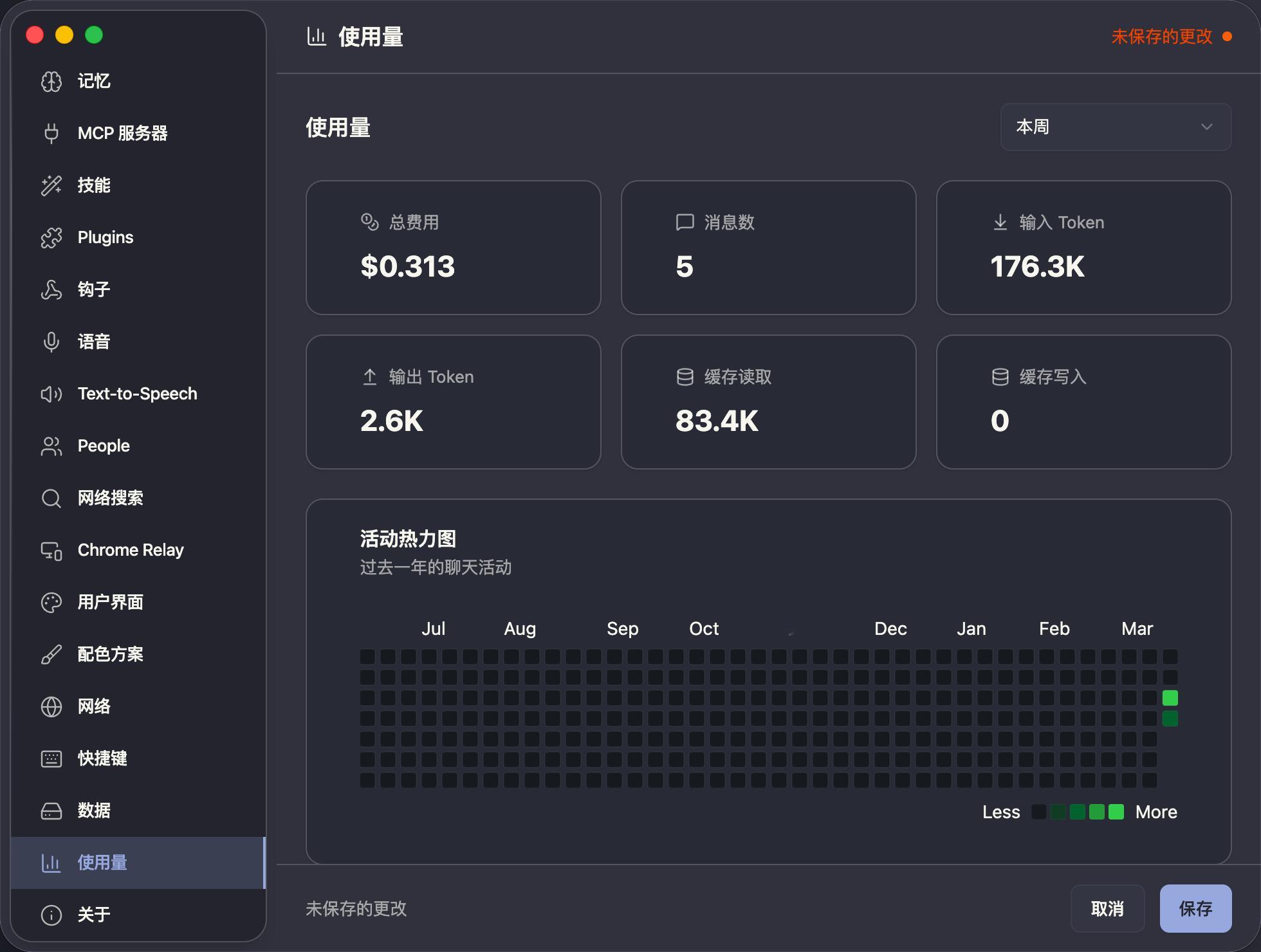Click the speaker icon for Text-to-Speech
Image resolution: width=1261 pixels, height=952 pixels.
coord(51,394)
